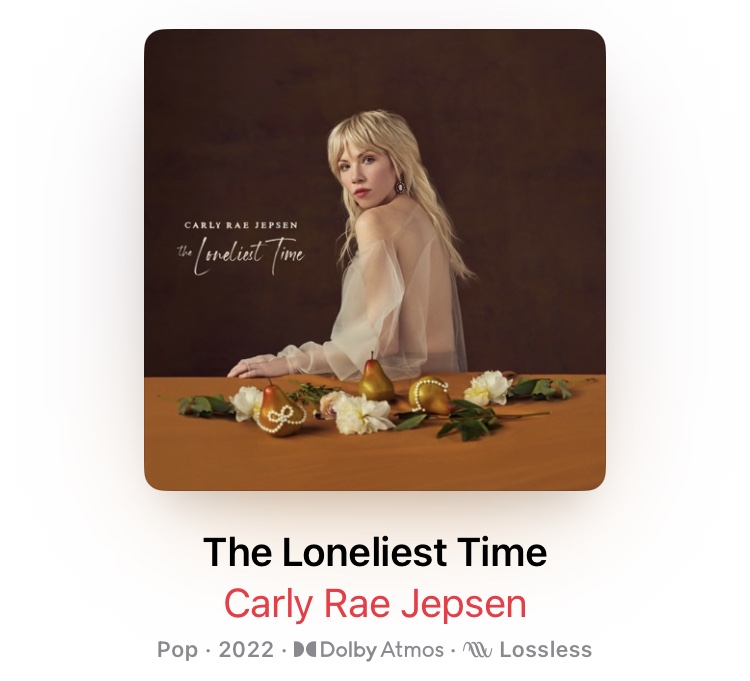Select The Loneliest Time album title

point(375,551)
